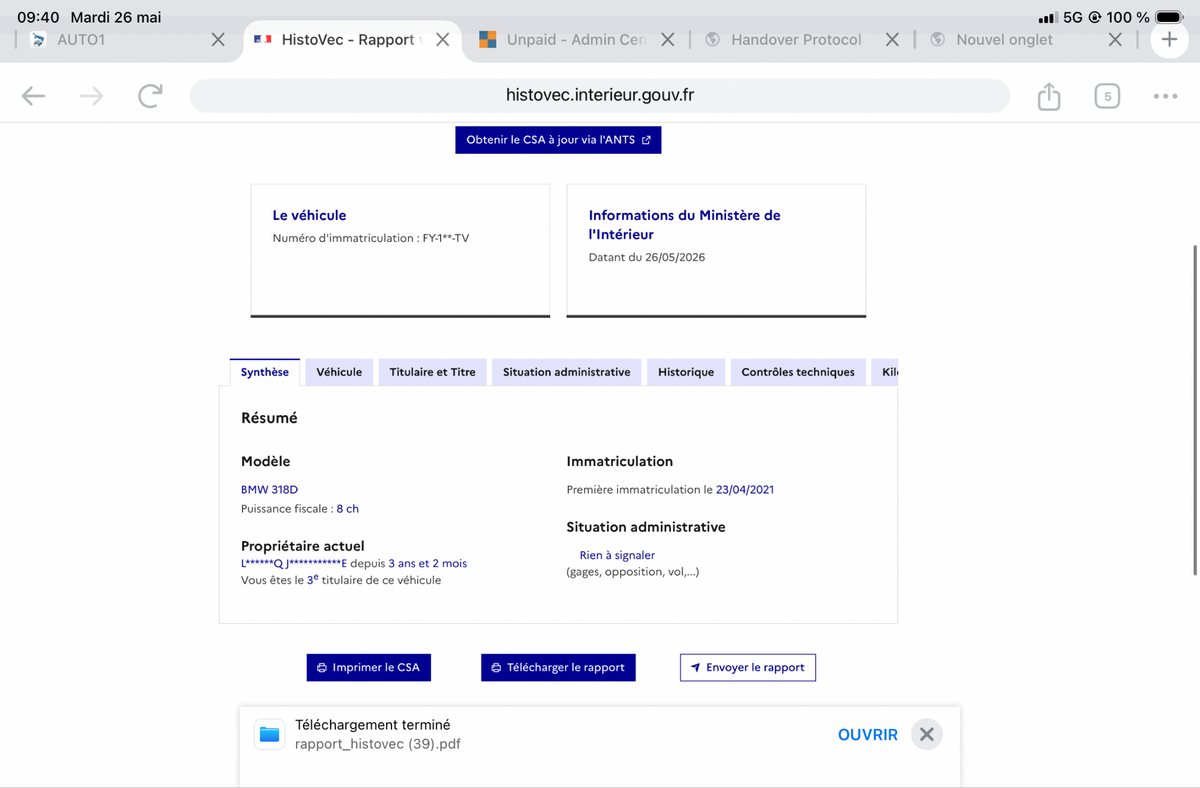Click the BMW 318D model text
Viewport: 1200px width, 788px height.
click(x=270, y=490)
